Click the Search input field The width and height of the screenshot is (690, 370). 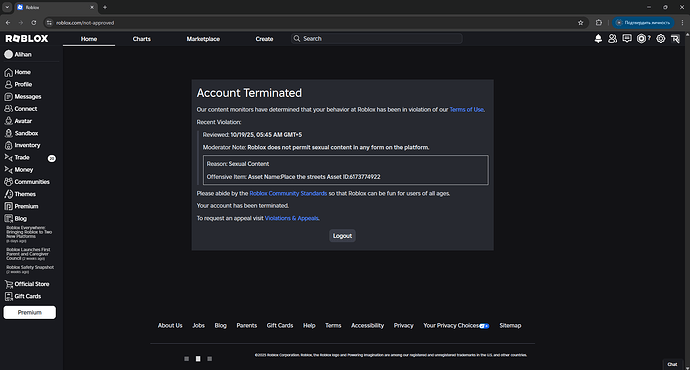(x=377, y=39)
